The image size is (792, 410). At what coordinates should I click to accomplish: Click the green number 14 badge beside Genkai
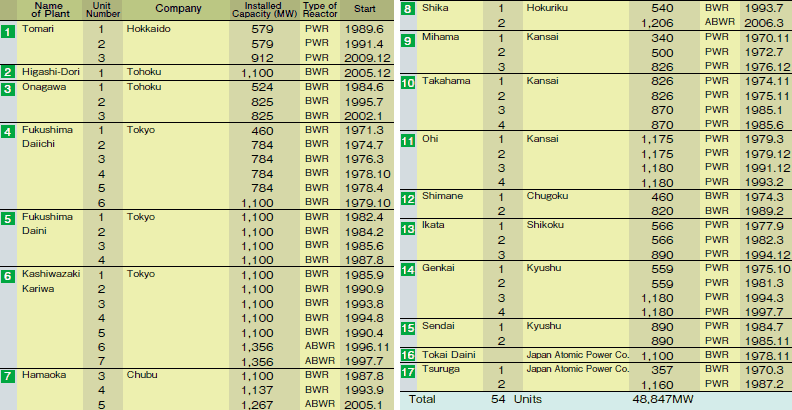[x=408, y=270]
